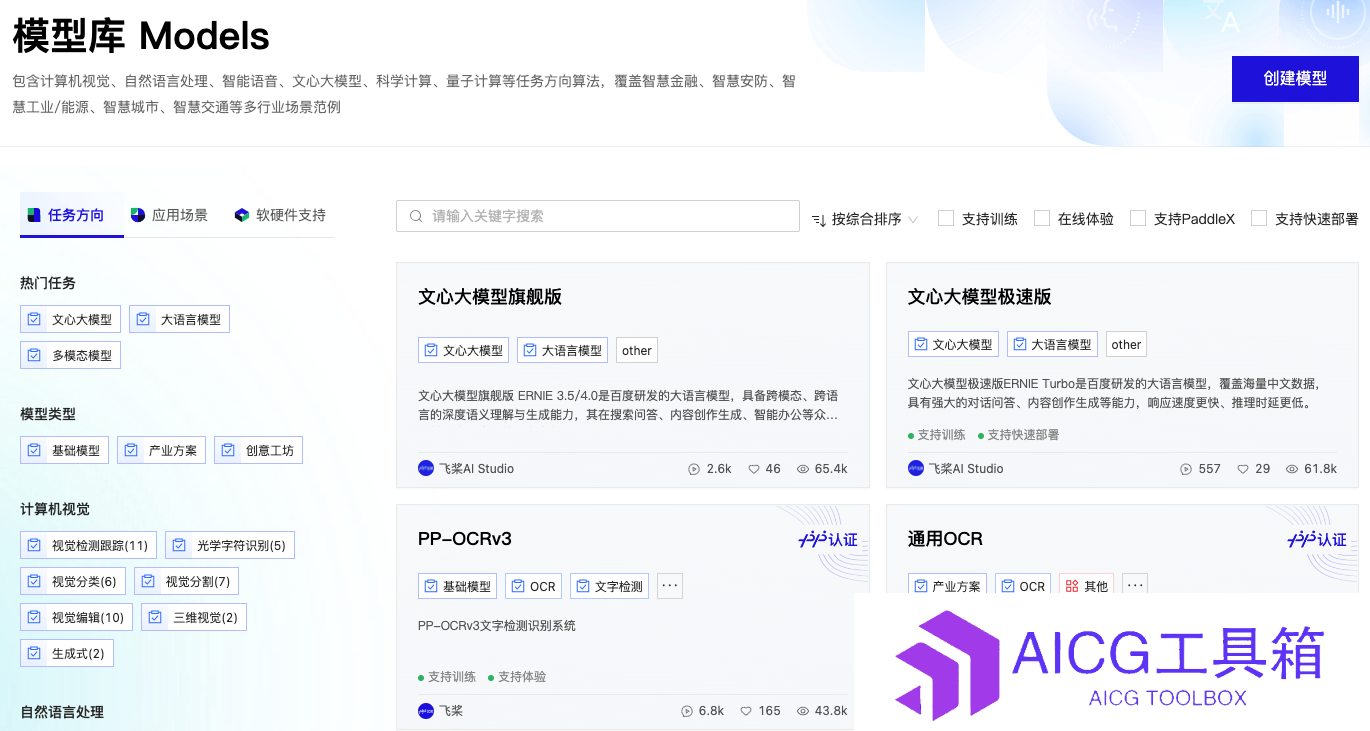1370x731 pixels.
Task: Click run-count icon showing 6.8k
Action: tap(687, 711)
